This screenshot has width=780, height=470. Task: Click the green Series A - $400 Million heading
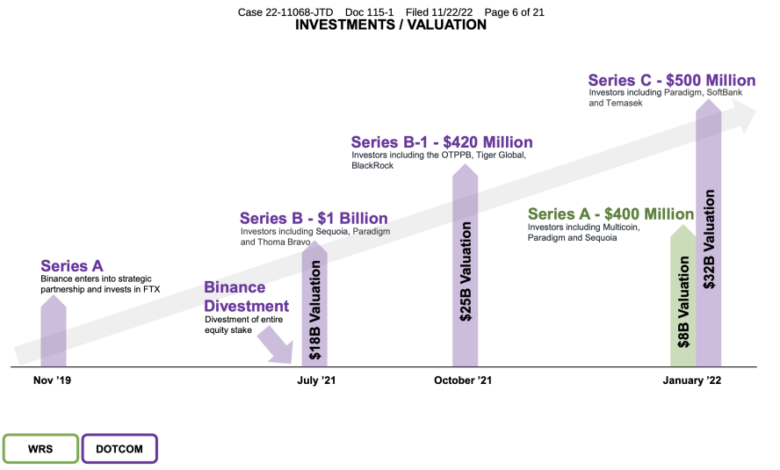(x=610, y=214)
